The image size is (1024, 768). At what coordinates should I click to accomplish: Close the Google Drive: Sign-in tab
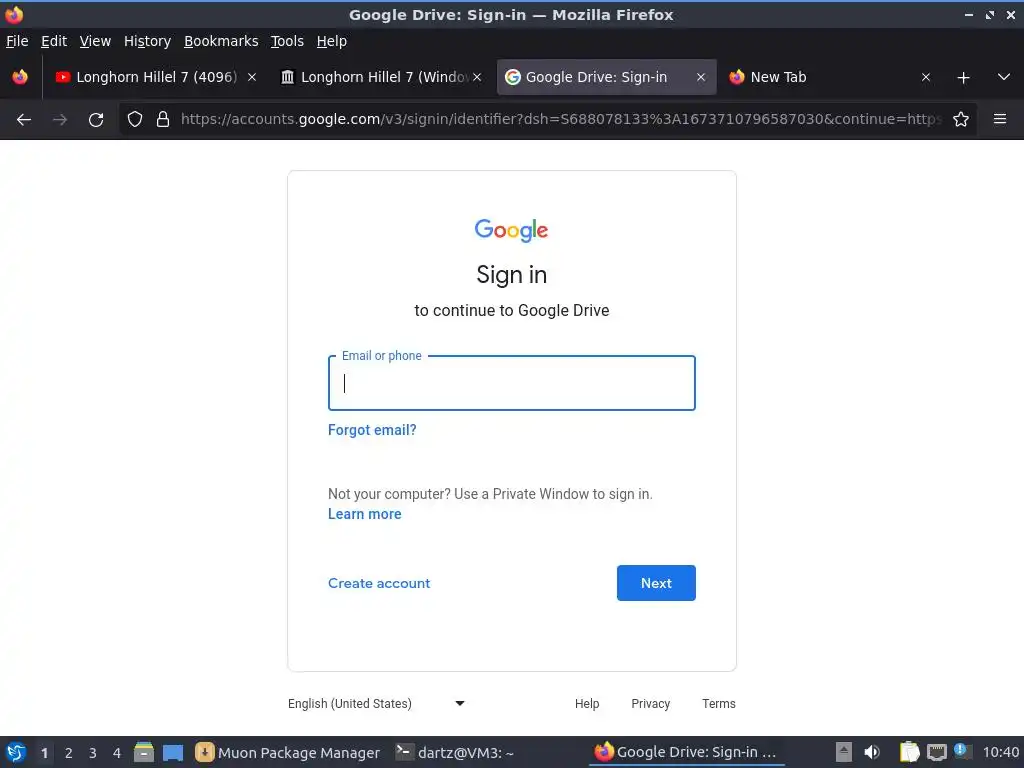pyautogui.click(x=701, y=77)
